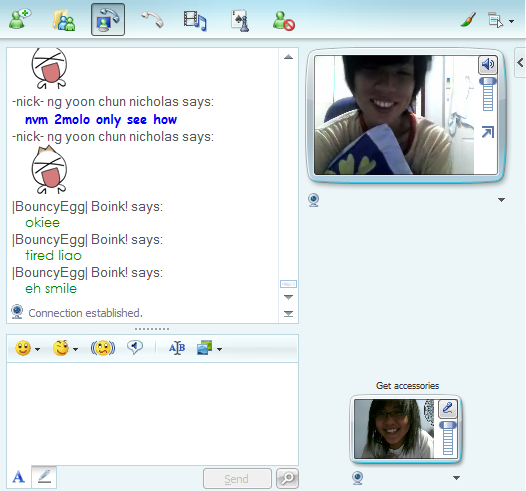526x491 pixels.
Task: Click the phone call handset icon
Action: coord(152,19)
